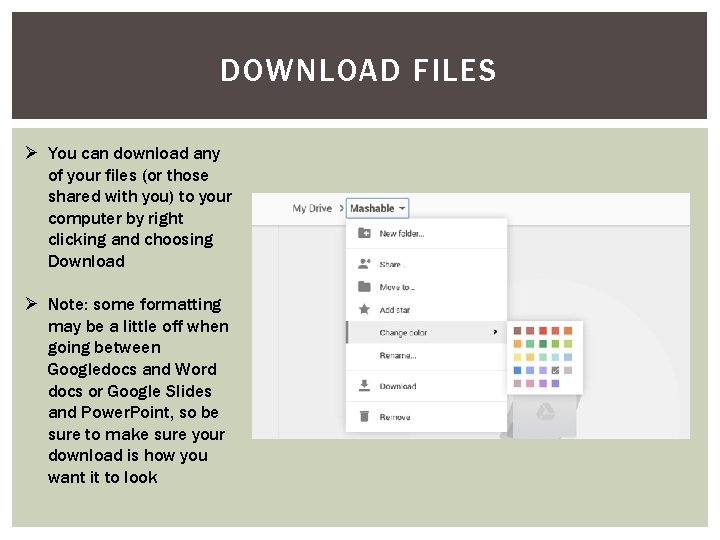Click the text 'want it to look'
Image resolution: width=720 pixels, height=540 pixels.
coord(103,477)
